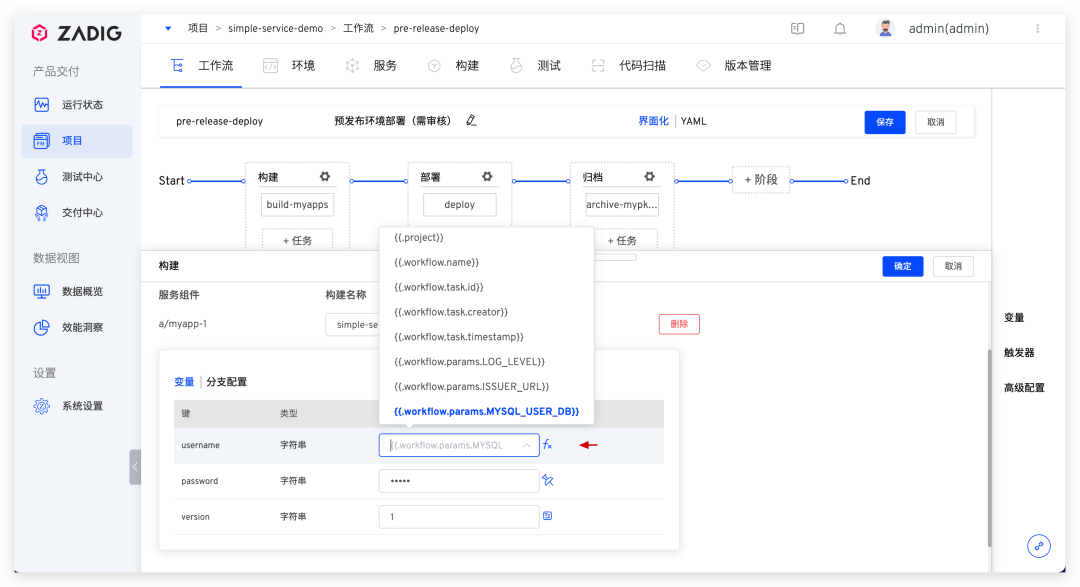
Task: Switch to YAML editing mode
Action: [694, 121]
